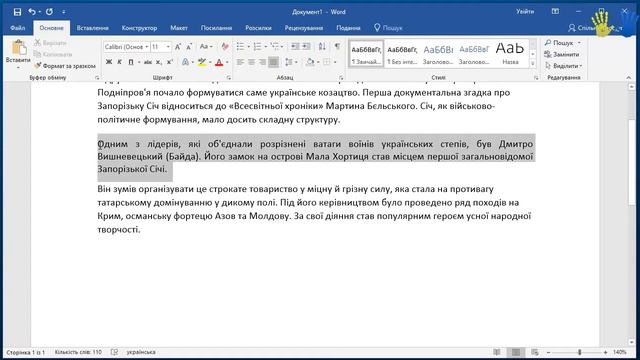This screenshot has height=360, width=640.
Task: Launch the Paragraph settings dialog
Action: [x=341, y=78]
